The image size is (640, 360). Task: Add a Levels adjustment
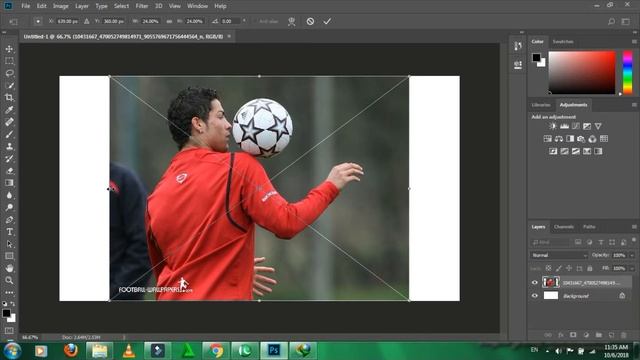pos(564,126)
